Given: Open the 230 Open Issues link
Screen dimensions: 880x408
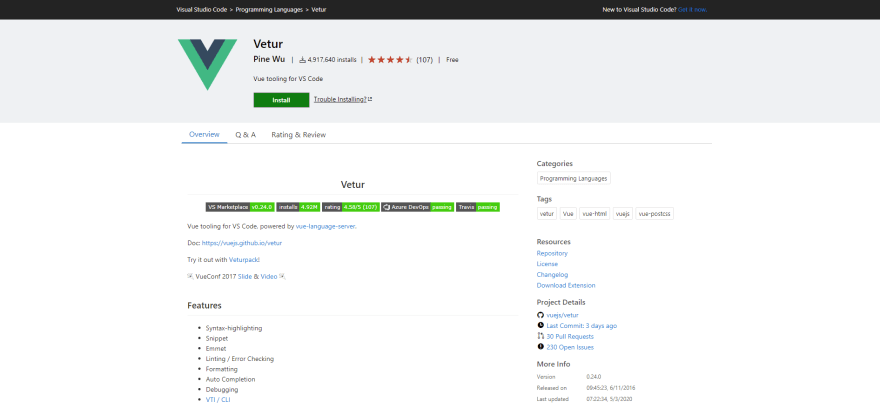Looking at the screenshot, I should (x=570, y=347).
